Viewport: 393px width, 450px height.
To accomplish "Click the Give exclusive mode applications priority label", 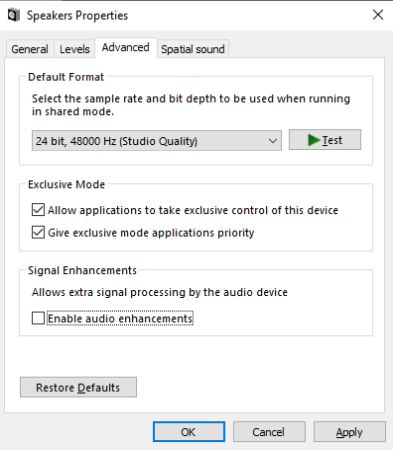I will tap(151, 233).
